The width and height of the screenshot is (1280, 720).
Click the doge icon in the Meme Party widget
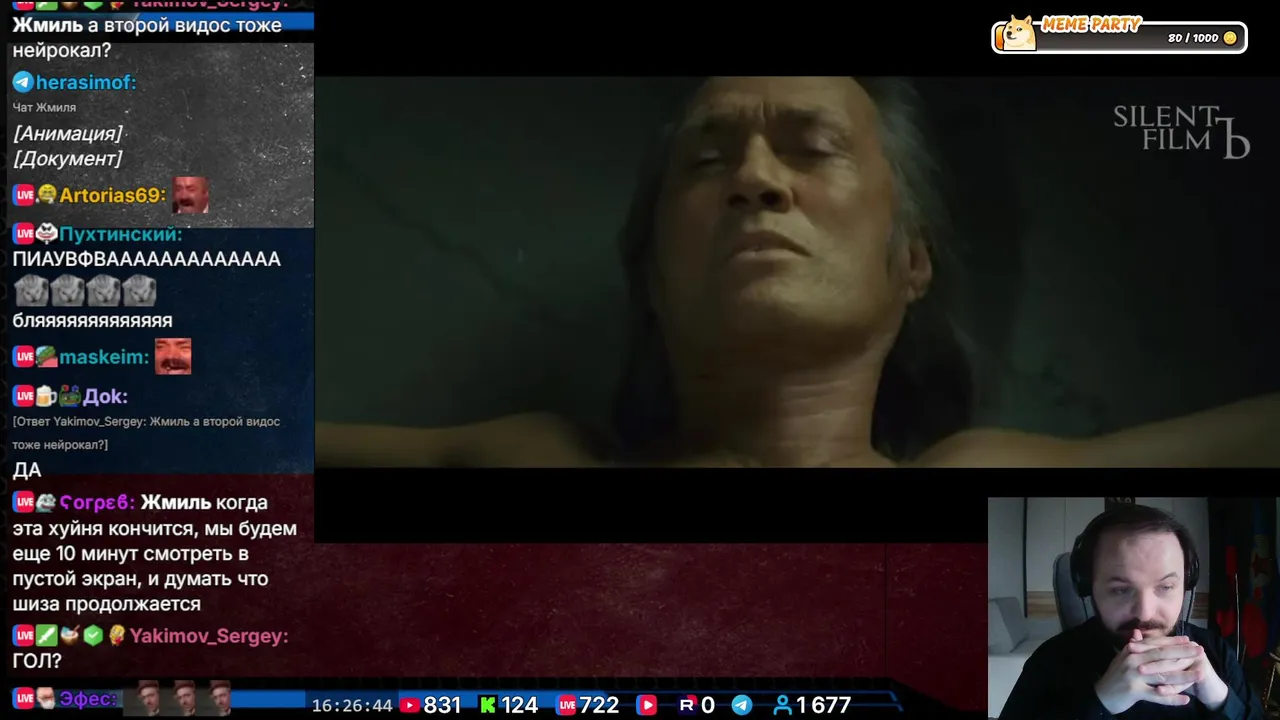(1018, 33)
